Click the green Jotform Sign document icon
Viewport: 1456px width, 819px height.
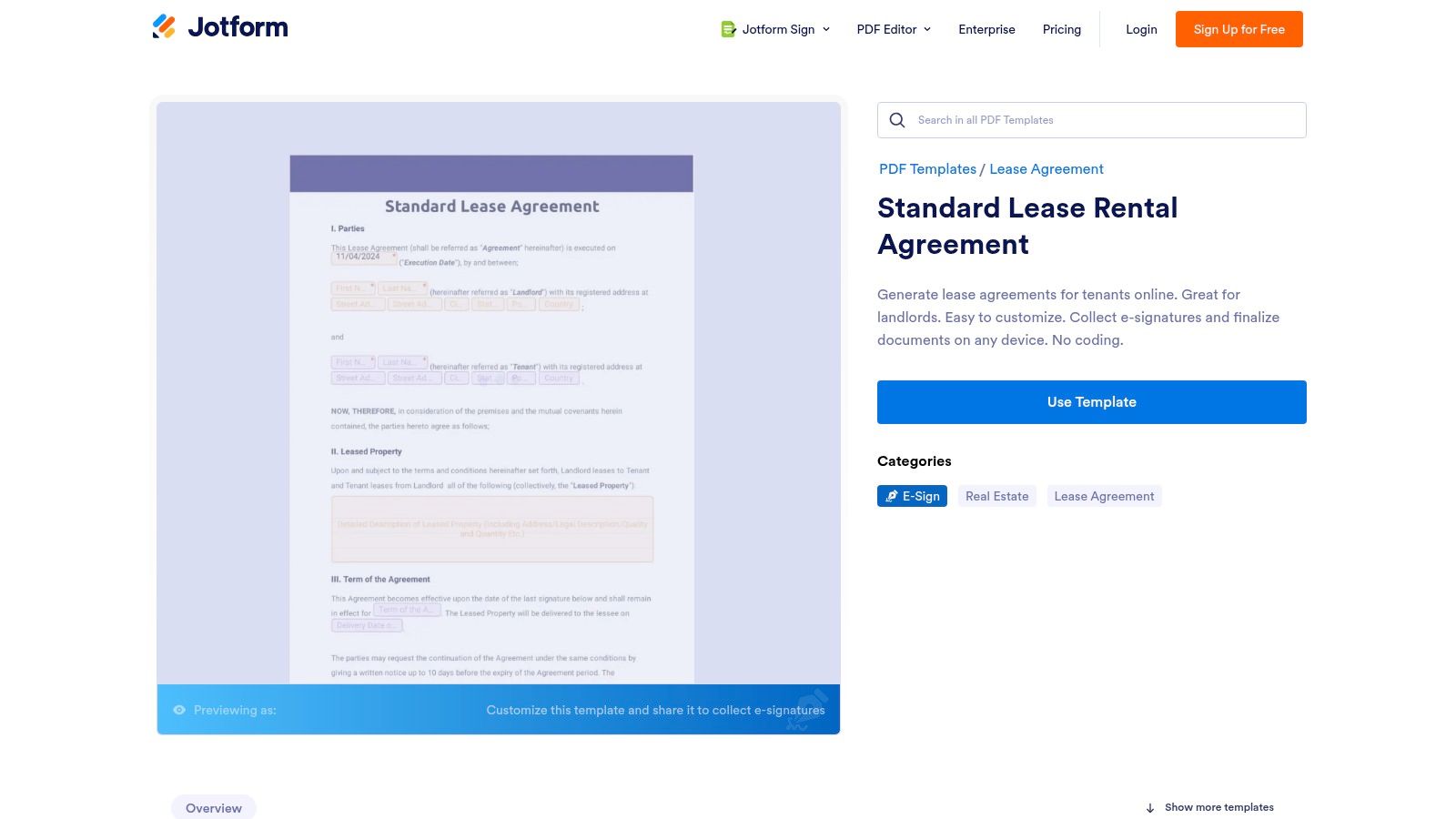click(727, 28)
